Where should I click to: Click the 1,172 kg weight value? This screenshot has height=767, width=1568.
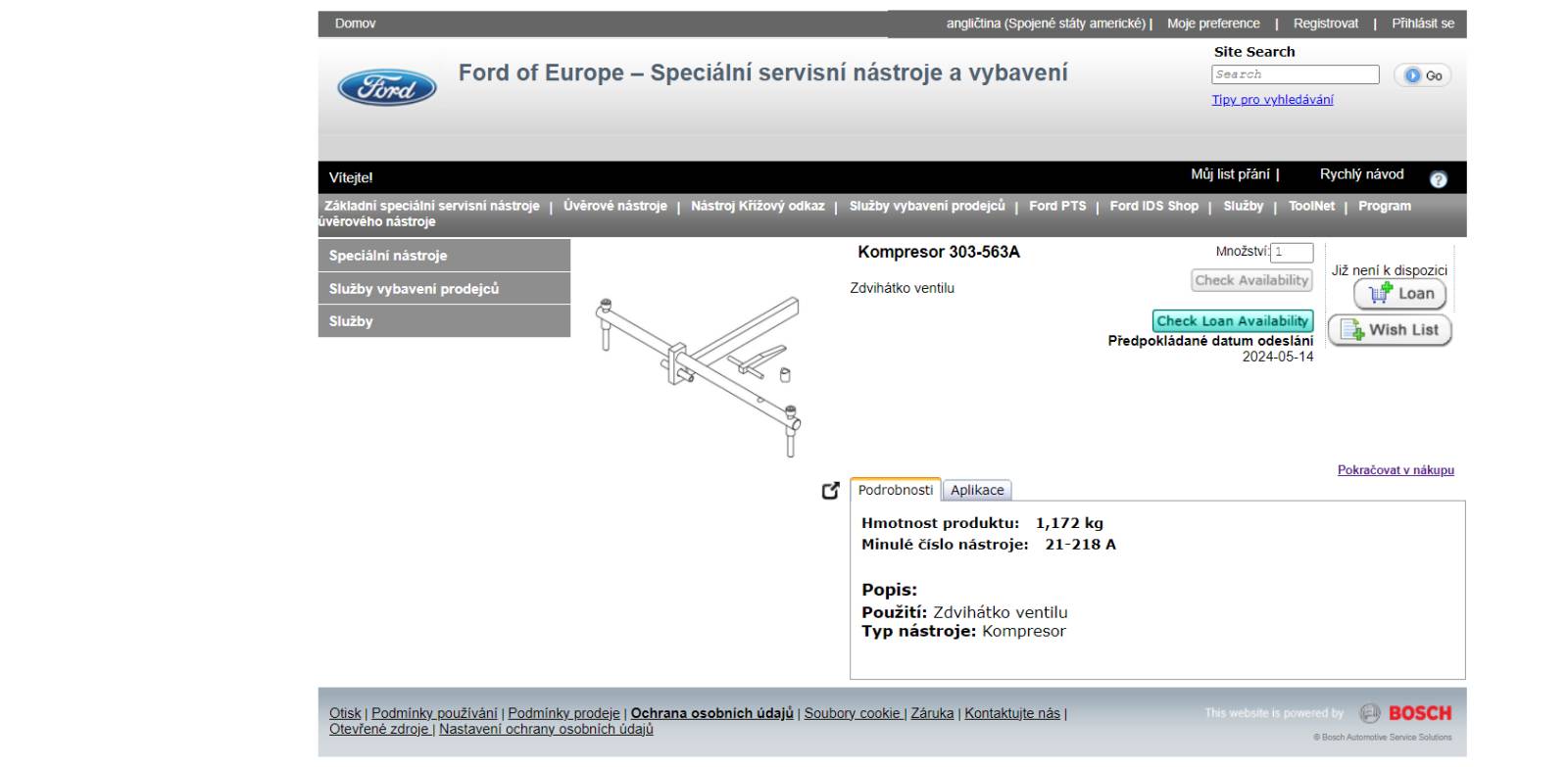pyautogui.click(x=1069, y=523)
